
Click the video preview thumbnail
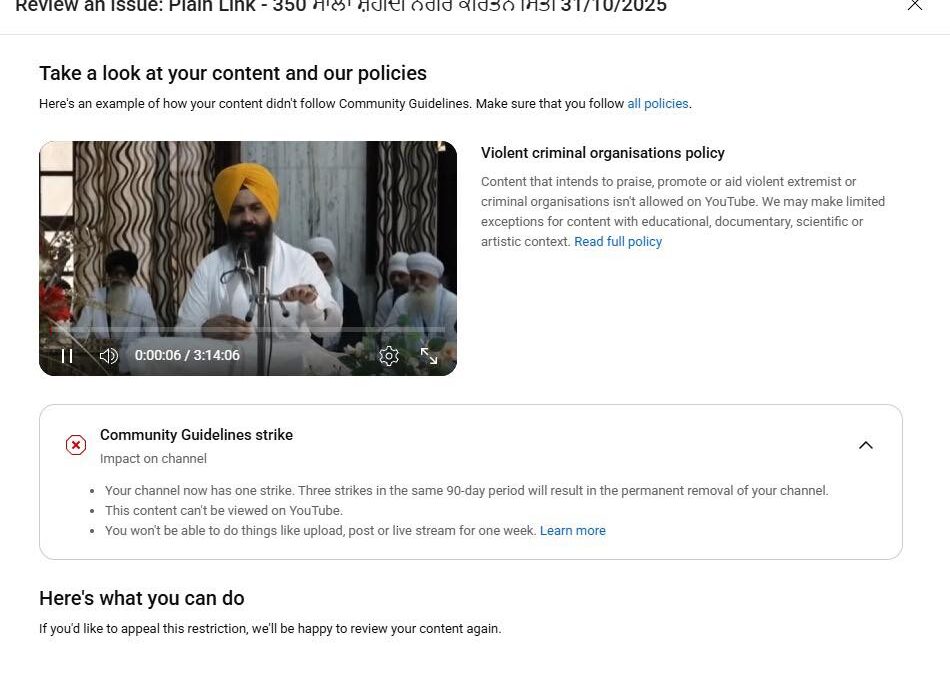tap(247, 240)
